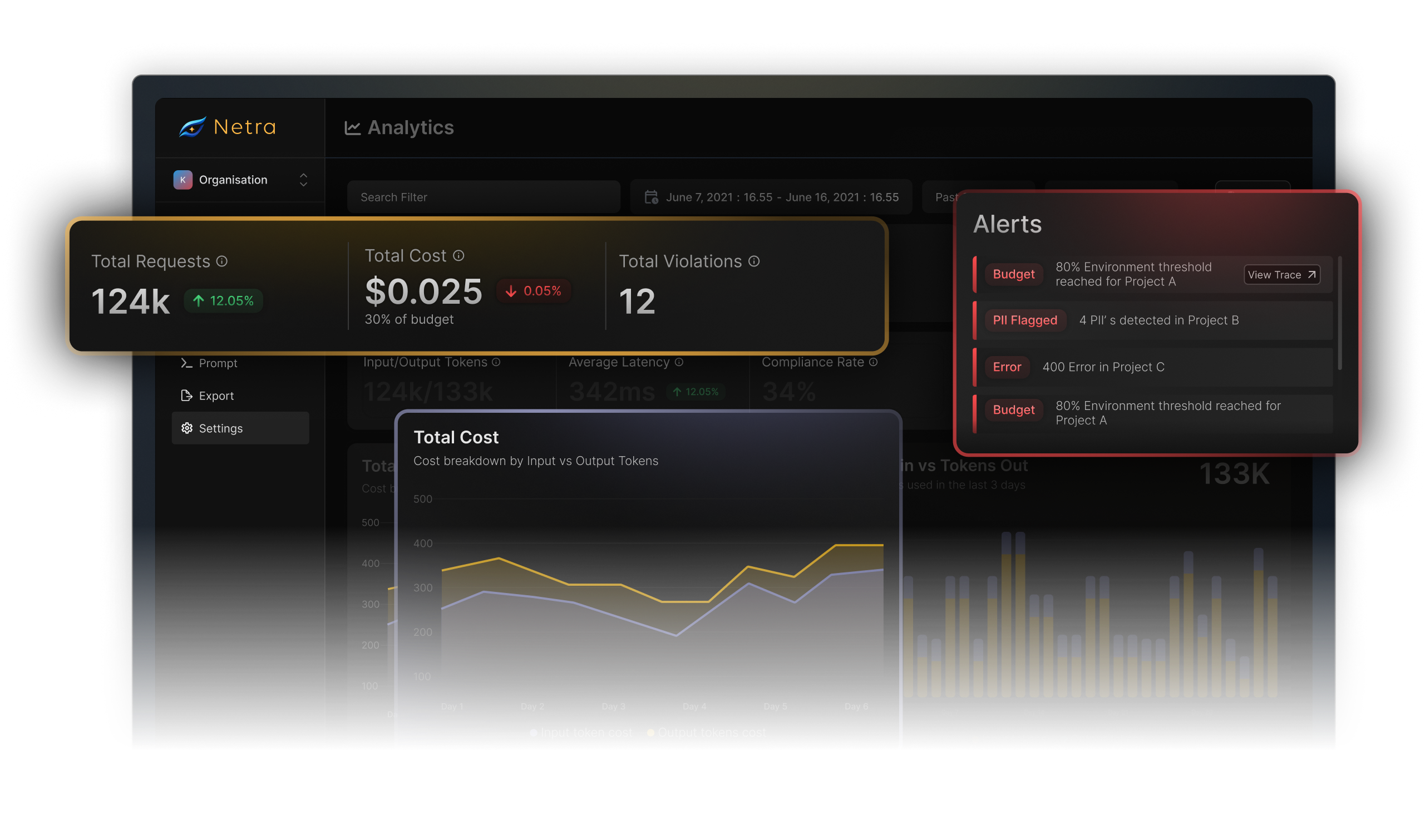The height and width of the screenshot is (840, 1425).
Task: Click the Netra eye logo icon
Action: click(x=192, y=127)
